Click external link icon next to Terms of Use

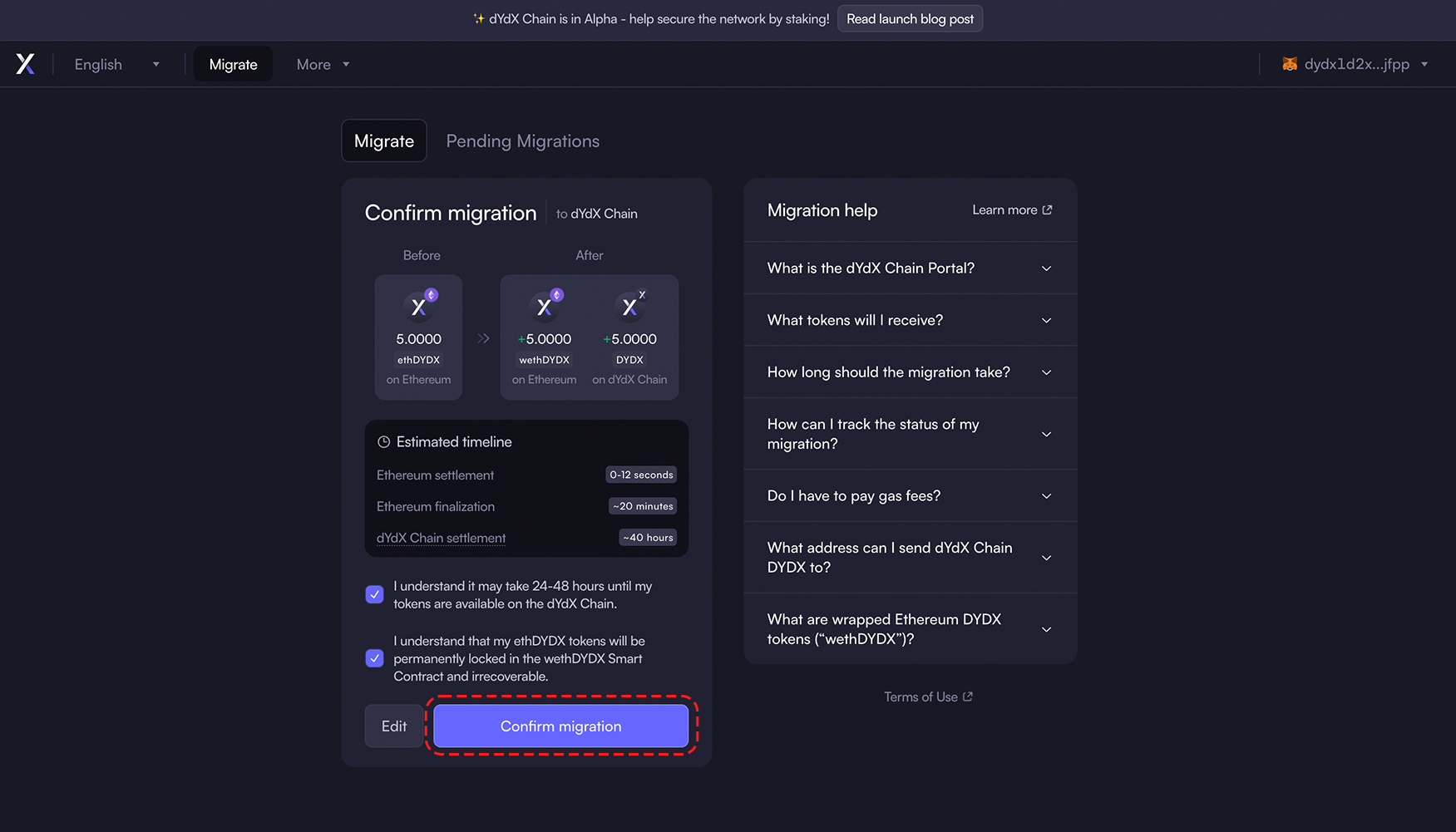967,697
